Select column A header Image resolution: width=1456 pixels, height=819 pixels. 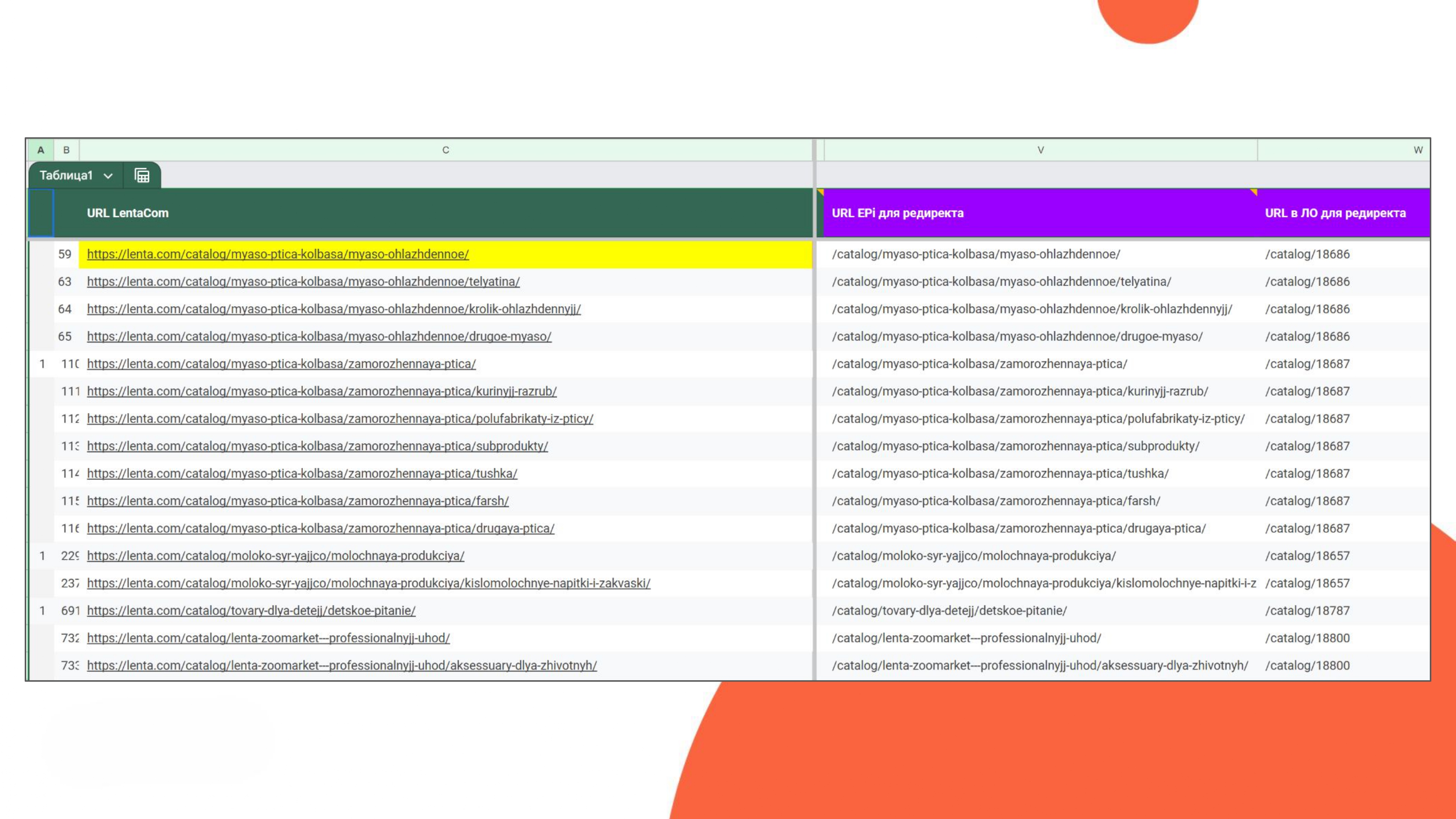pyautogui.click(x=41, y=150)
